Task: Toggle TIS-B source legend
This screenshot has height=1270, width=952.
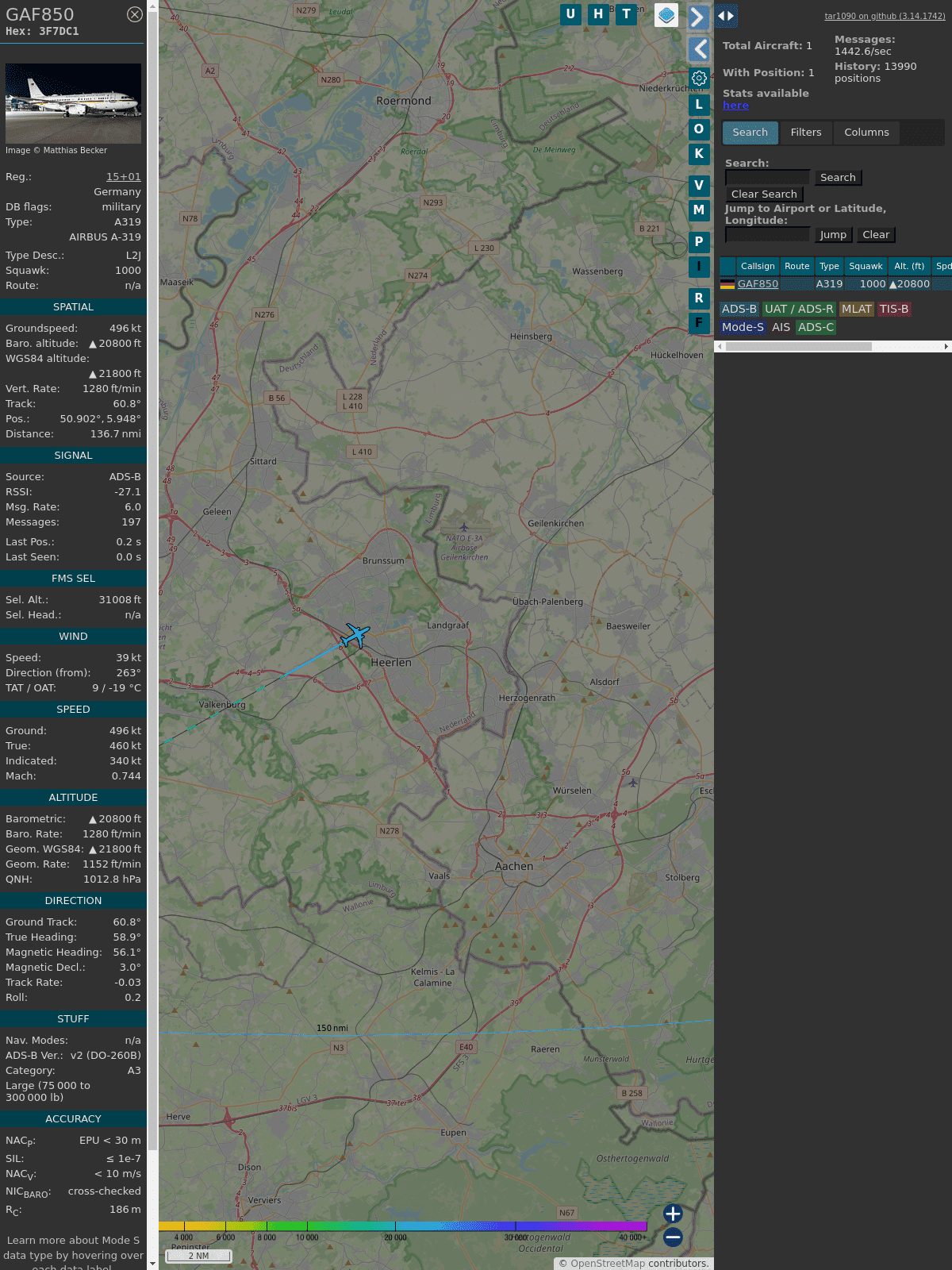Action: [x=894, y=310]
